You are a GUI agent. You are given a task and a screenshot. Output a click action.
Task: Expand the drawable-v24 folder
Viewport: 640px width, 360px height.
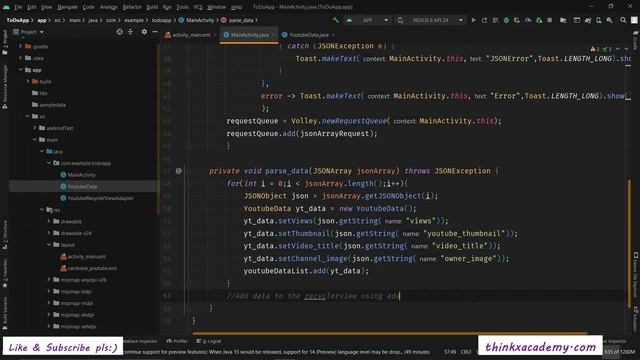tap(49, 233)
